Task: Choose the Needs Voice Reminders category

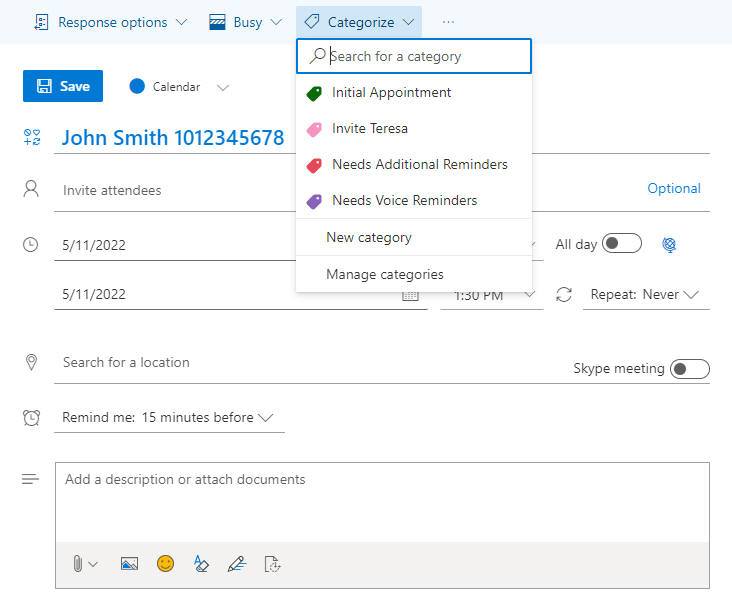Action: [404, 201]
